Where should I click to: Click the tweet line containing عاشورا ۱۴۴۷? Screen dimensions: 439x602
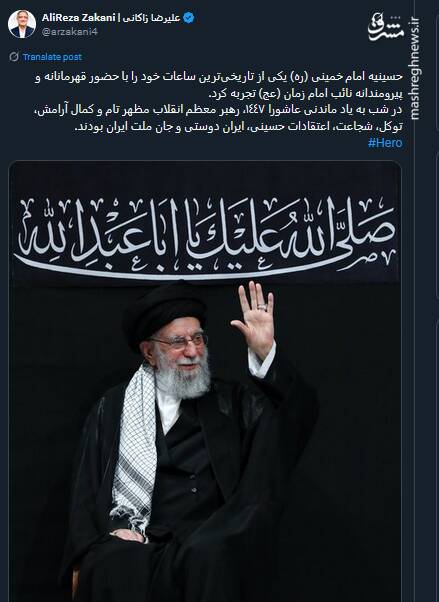pyautogui.click(x=219, y=110)
